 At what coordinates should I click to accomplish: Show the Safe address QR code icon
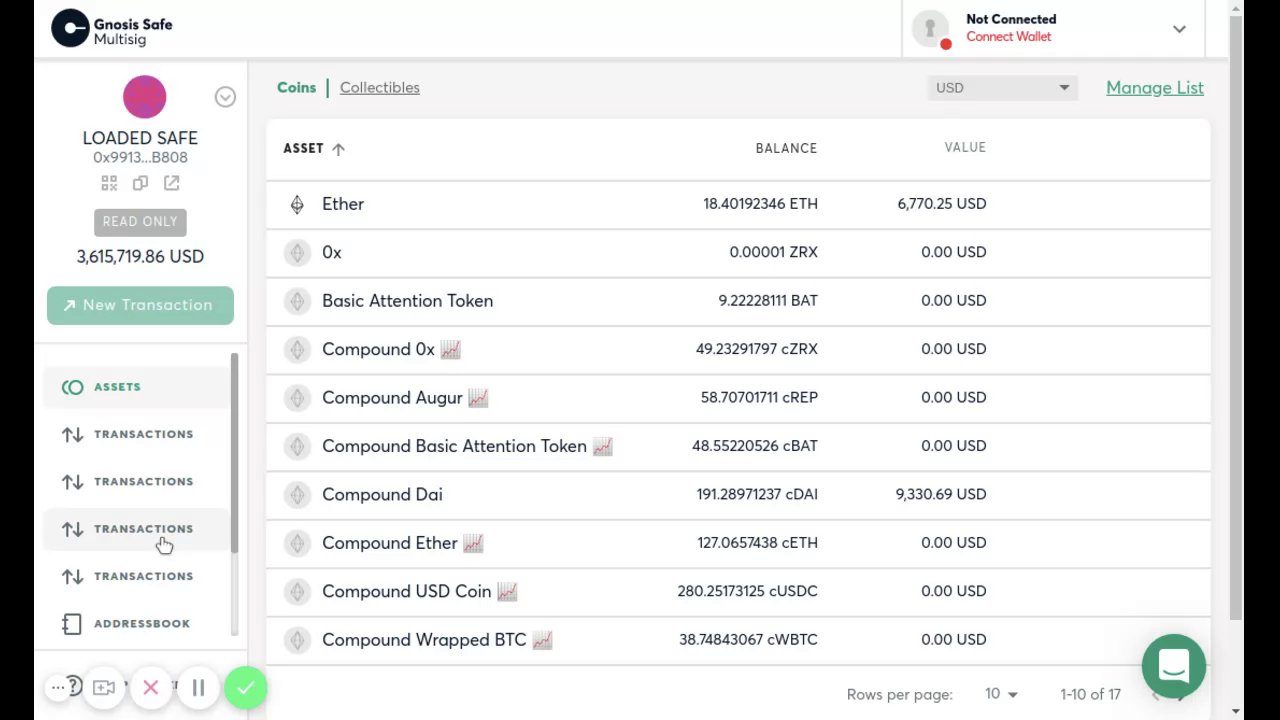pyautogui.click(x=109, y=183)
